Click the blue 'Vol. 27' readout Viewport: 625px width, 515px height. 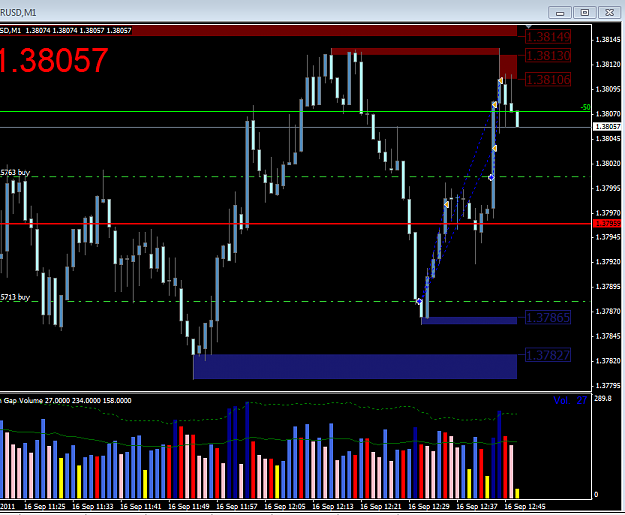[570, 400]
